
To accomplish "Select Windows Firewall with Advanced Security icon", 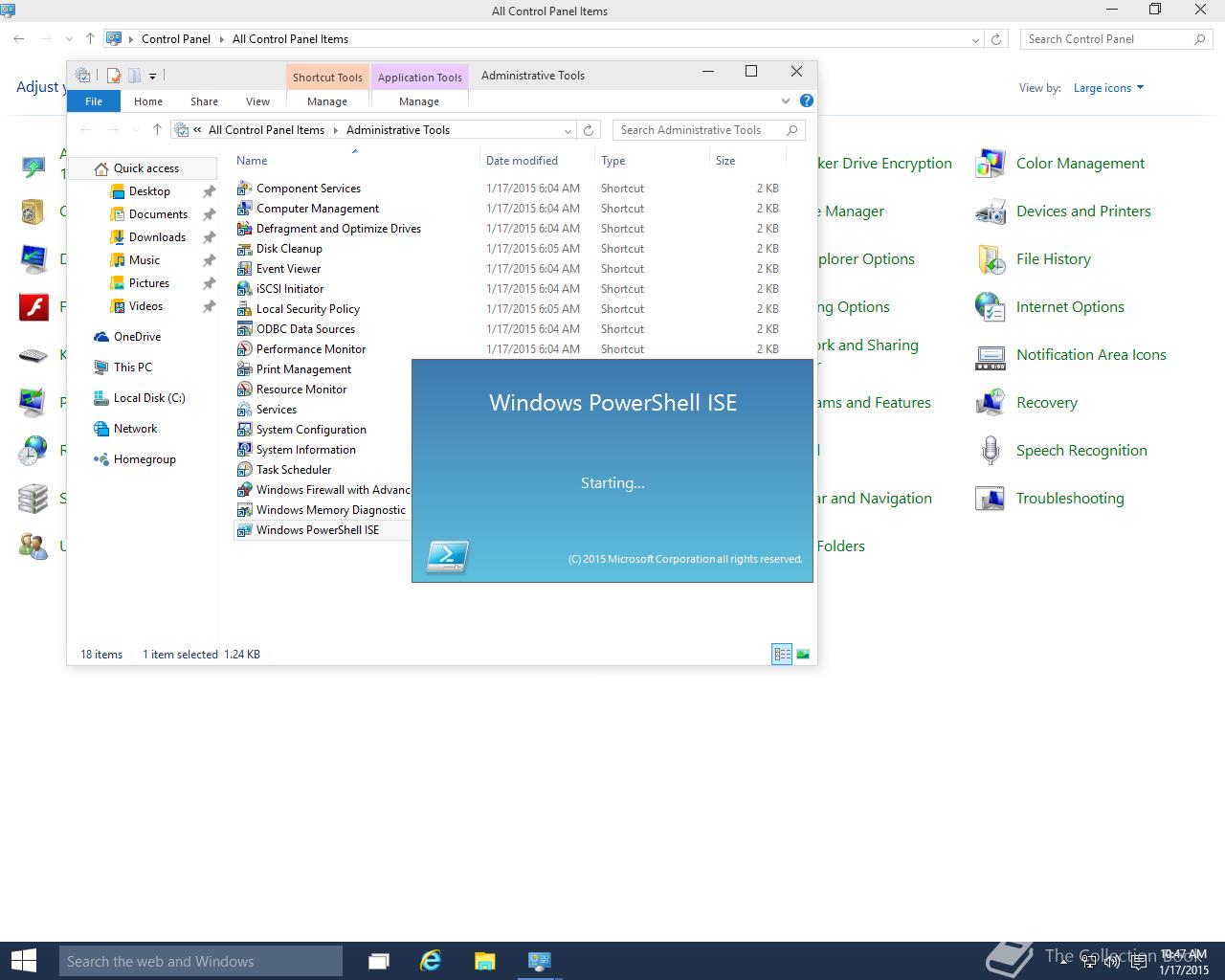I will [244, 490].
